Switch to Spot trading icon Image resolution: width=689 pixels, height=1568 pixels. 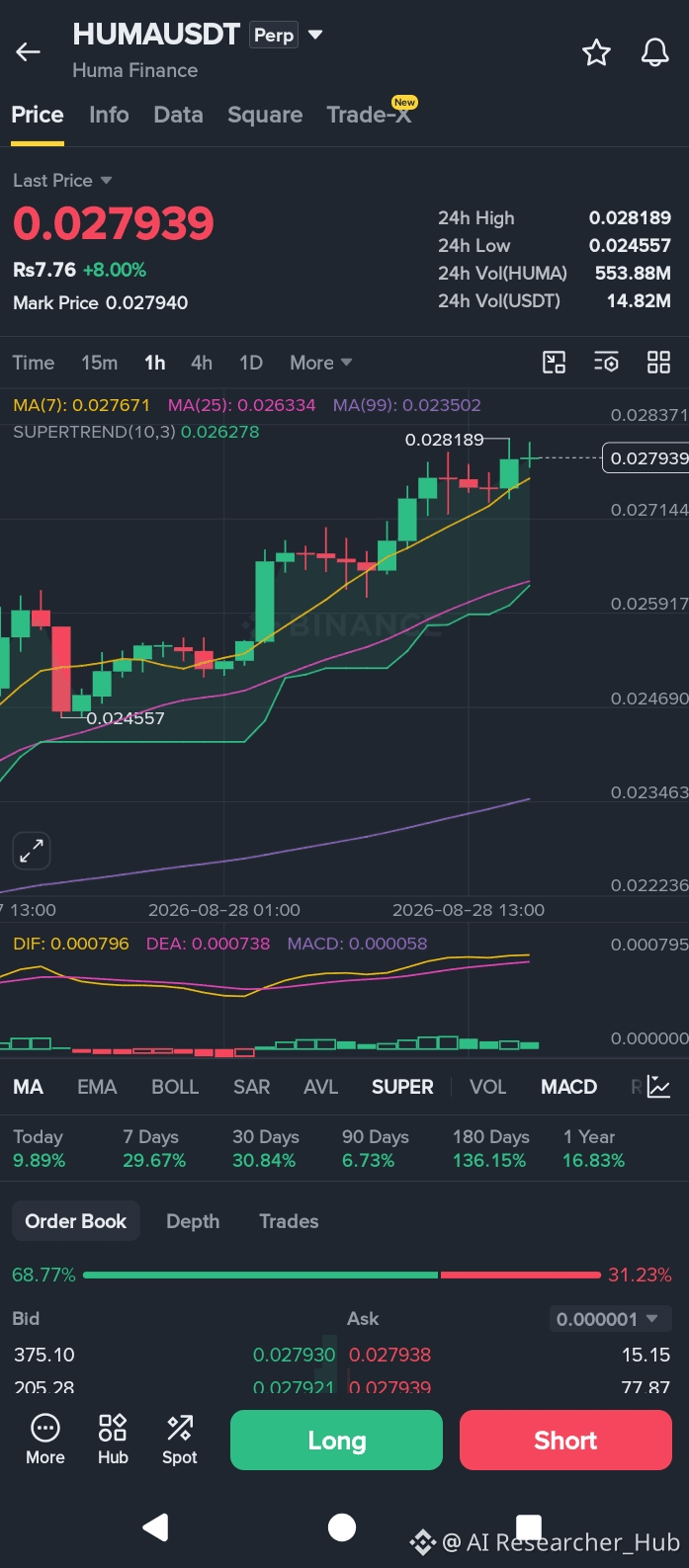tap(180, 1440)
